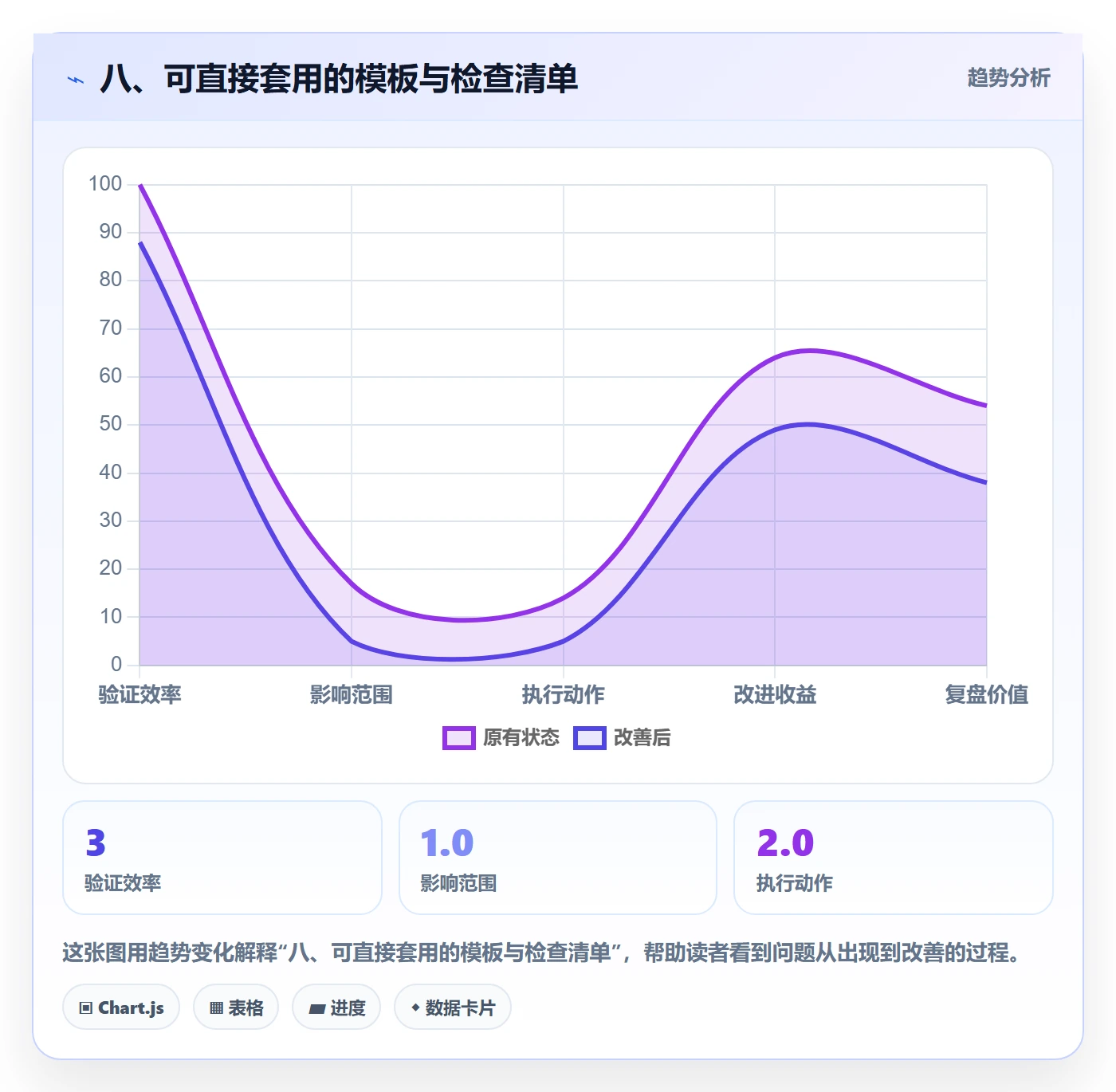The width and height of the screenshot is (1116, 1092).
Task: Click the bar icon in 进度 chip
Action: click(x=317, y=1008)
